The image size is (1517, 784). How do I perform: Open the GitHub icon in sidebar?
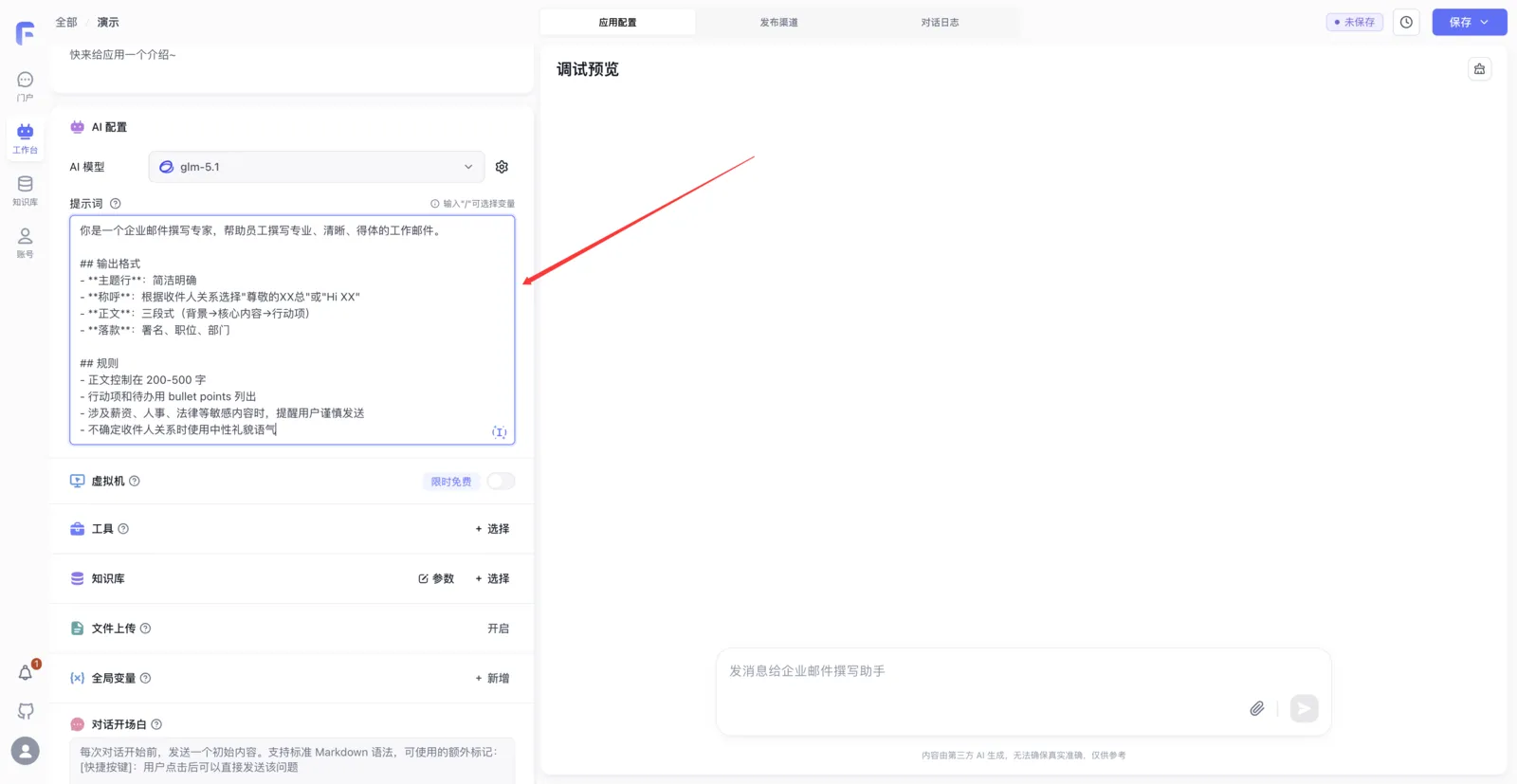pos(26,711)
